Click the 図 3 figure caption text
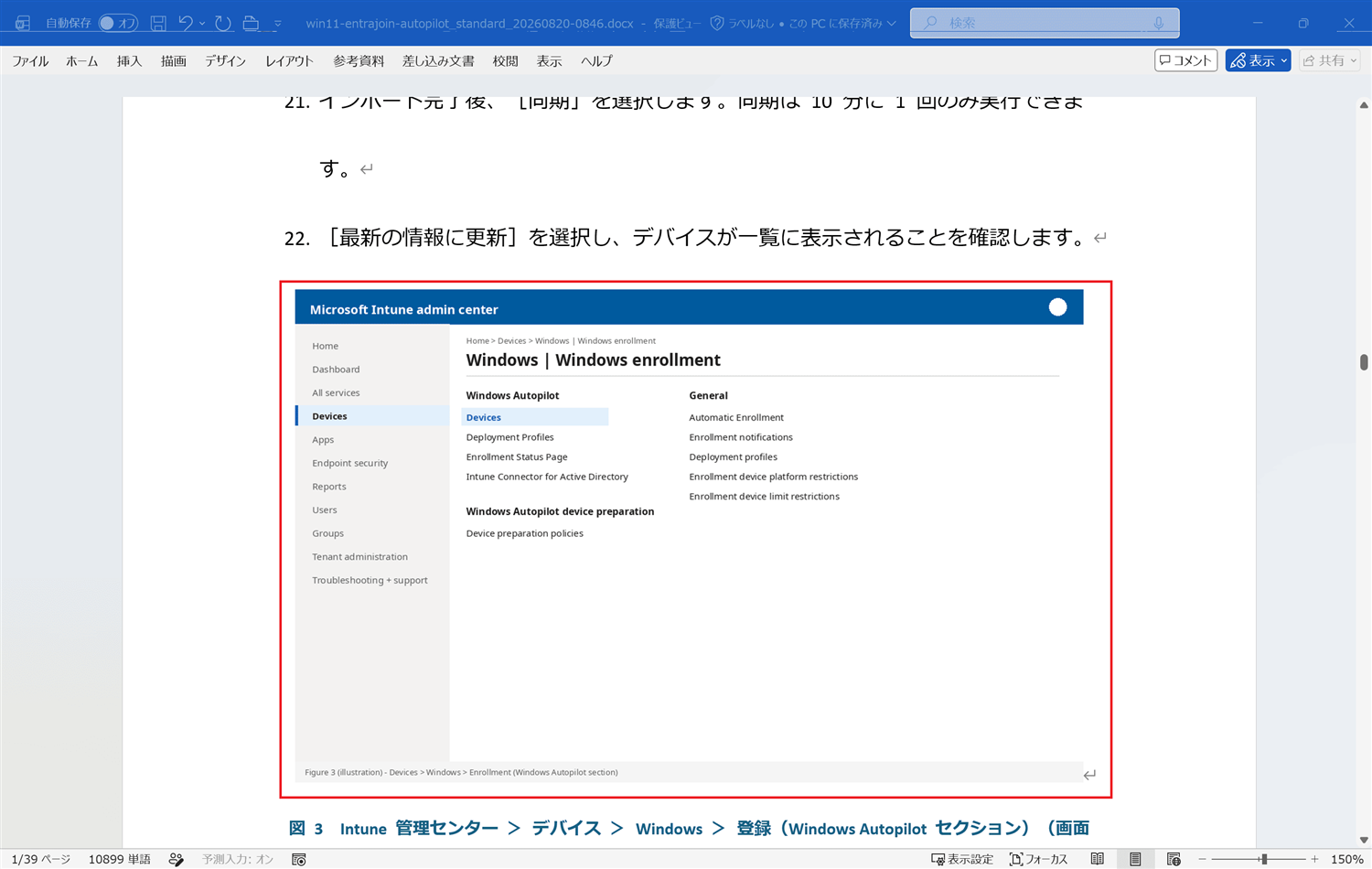Image resolution: width=1372 pixels, height=869 pixels. click(x=689, y=828)
